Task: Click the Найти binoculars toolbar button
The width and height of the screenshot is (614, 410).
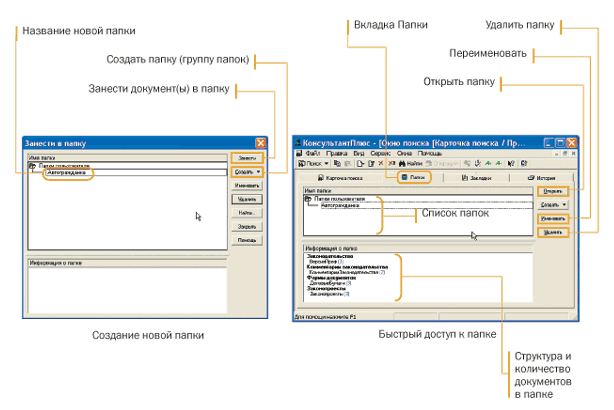Action: point(411,163)
